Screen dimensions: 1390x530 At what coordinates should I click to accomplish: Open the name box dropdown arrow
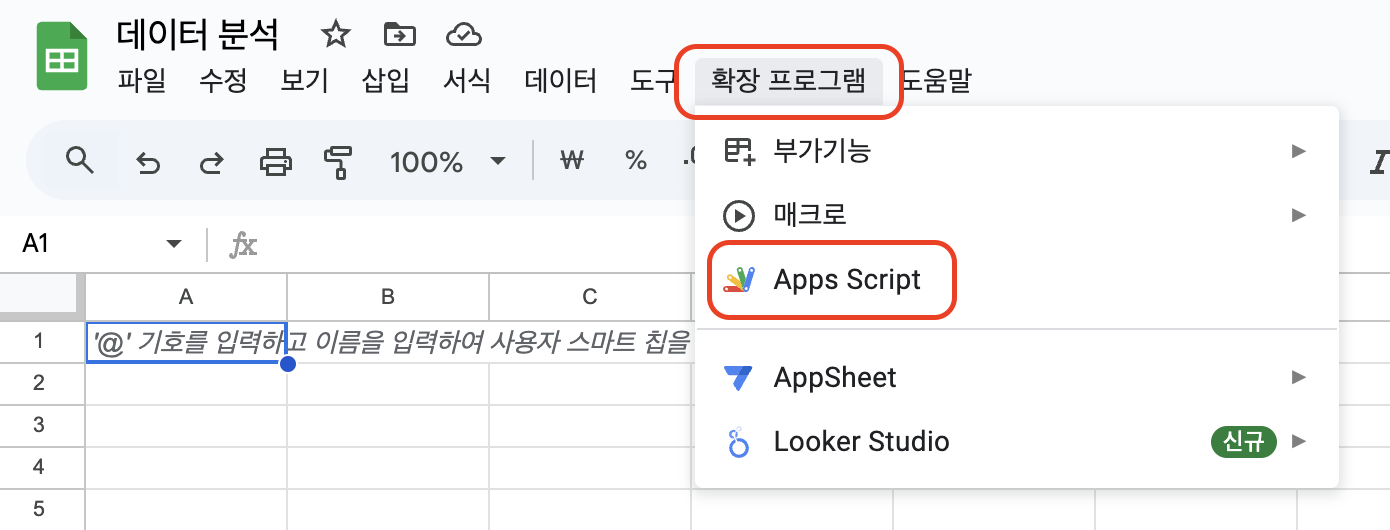coord(174,244)
